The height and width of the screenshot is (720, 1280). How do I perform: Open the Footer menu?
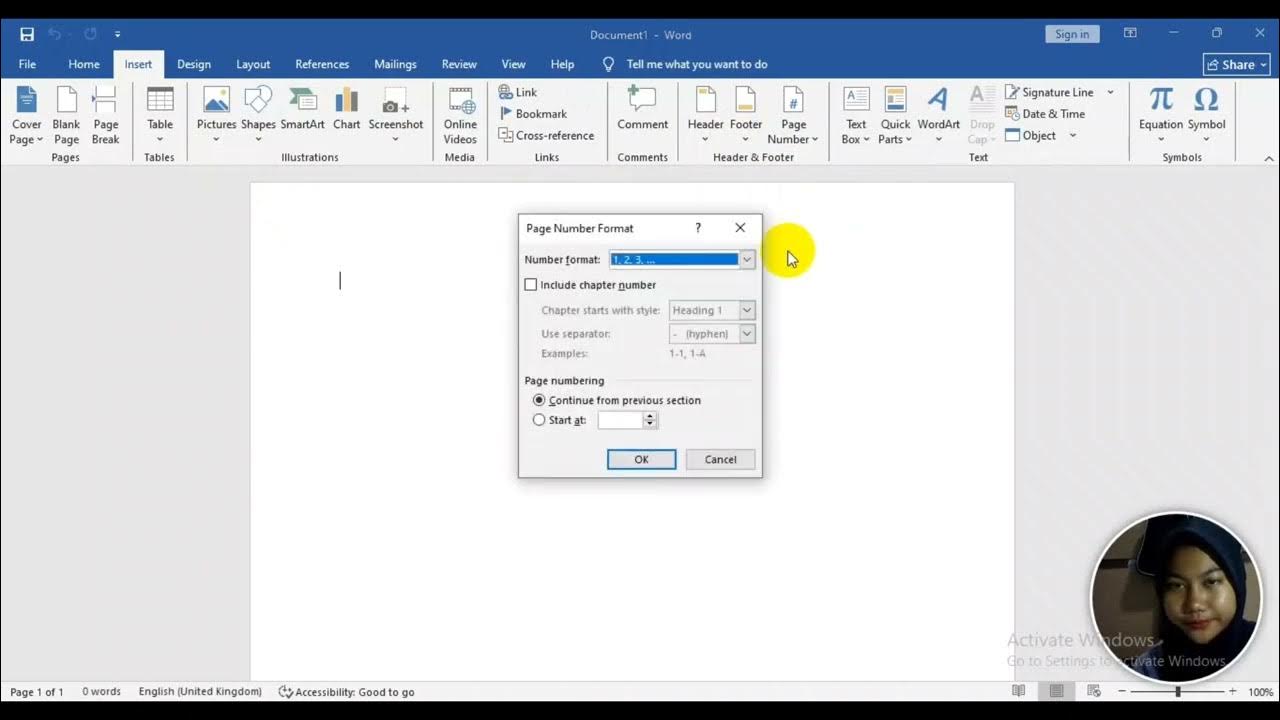(x=746, y=116)
